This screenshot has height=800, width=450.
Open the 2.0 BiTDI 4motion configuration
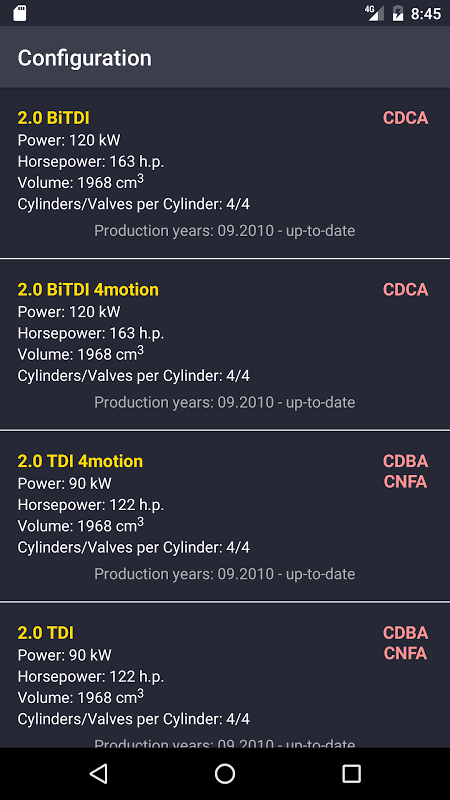pos(88,289)
